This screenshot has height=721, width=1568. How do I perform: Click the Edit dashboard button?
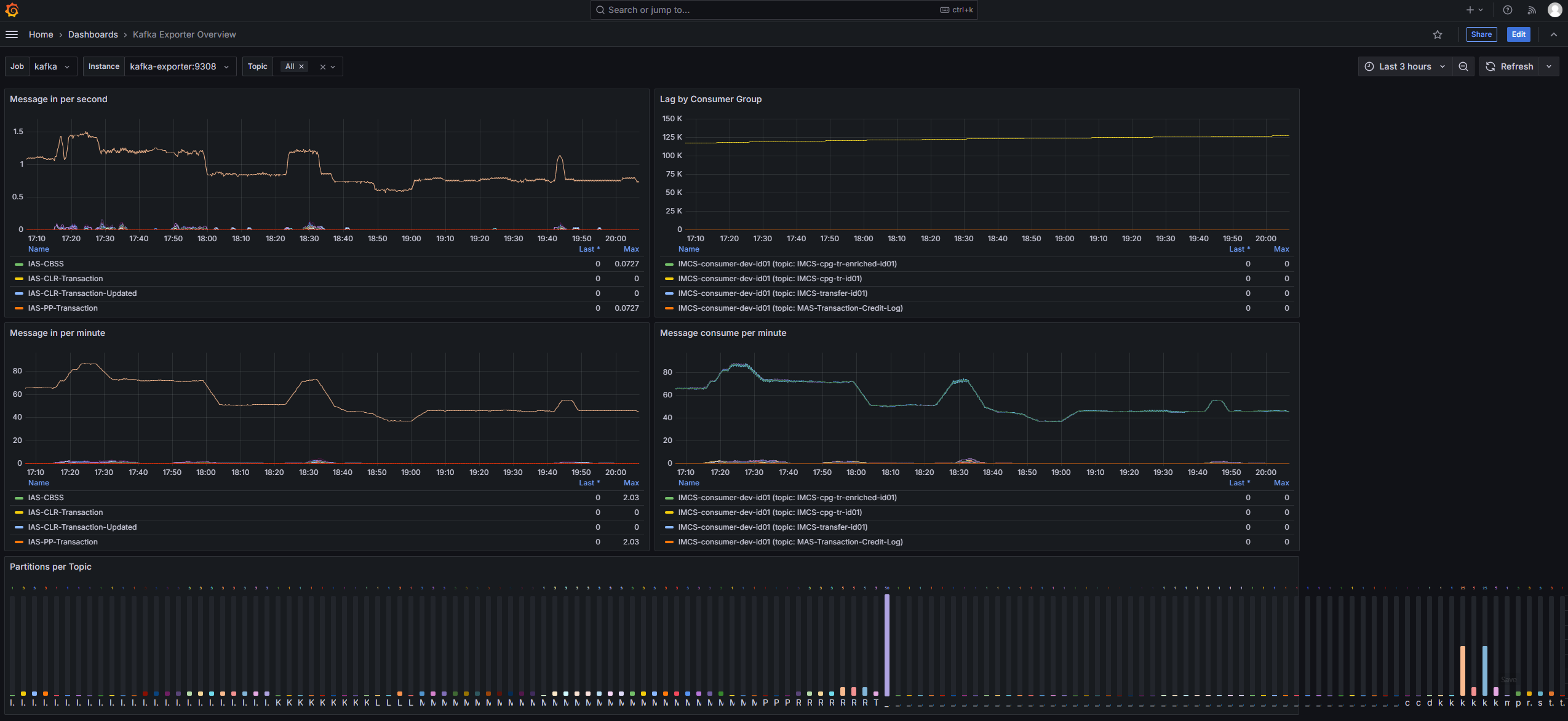pos(1518,34)
